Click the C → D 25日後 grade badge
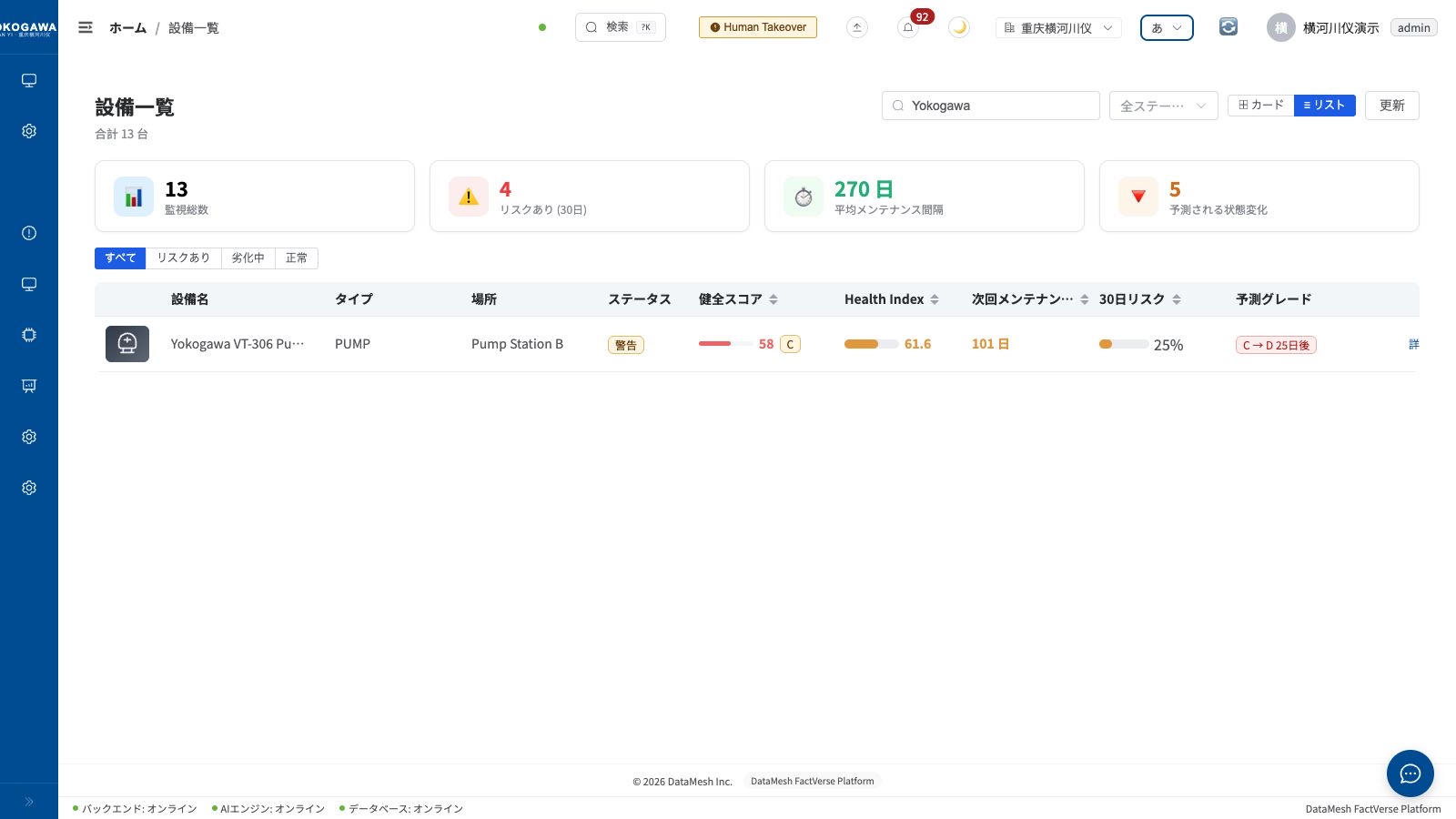The width and height of the screenshot is (1456, 819). (x=1276, y=345)
